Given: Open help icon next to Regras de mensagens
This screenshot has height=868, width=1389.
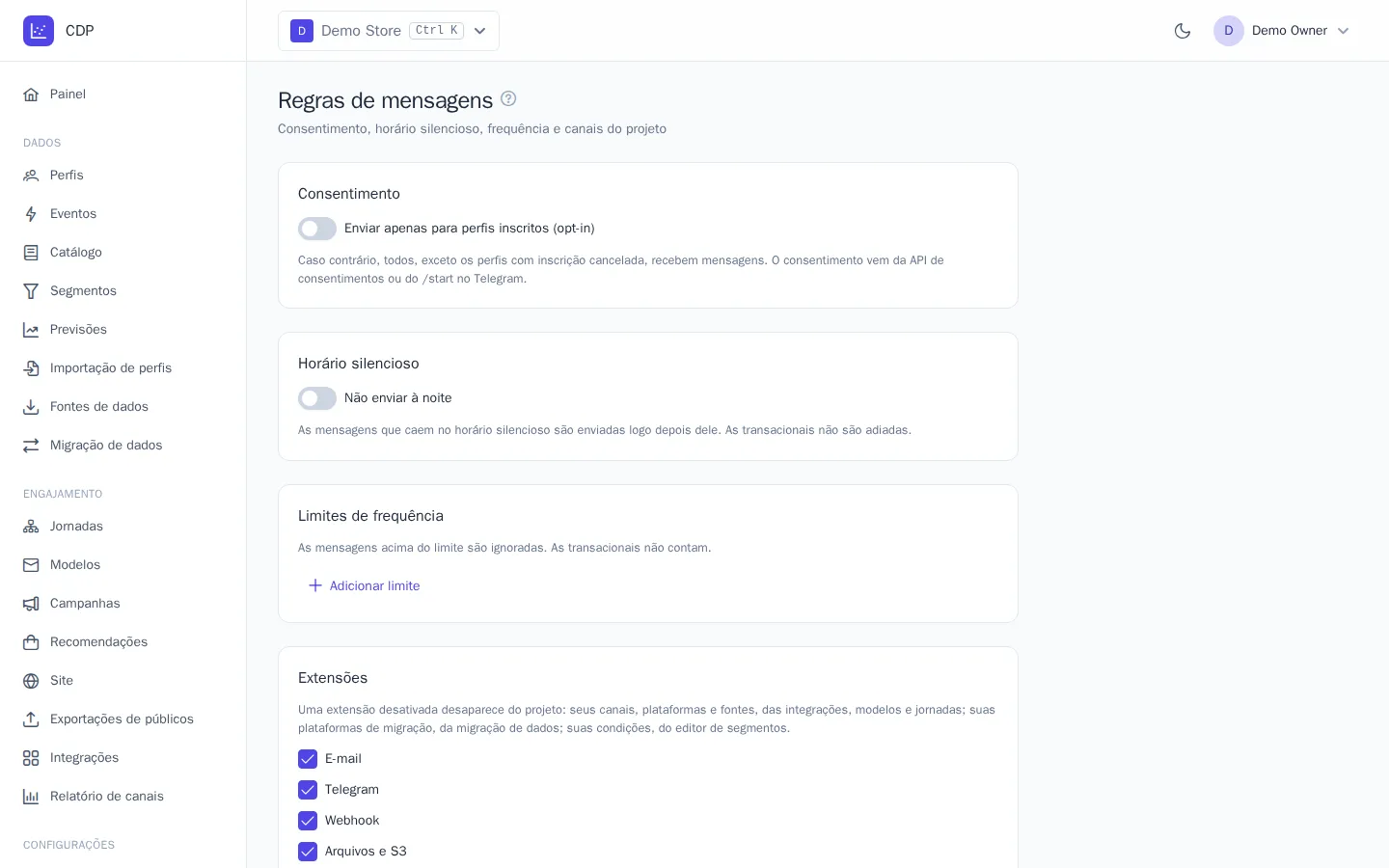Looking at the screenshot, I should click(508, 98).
